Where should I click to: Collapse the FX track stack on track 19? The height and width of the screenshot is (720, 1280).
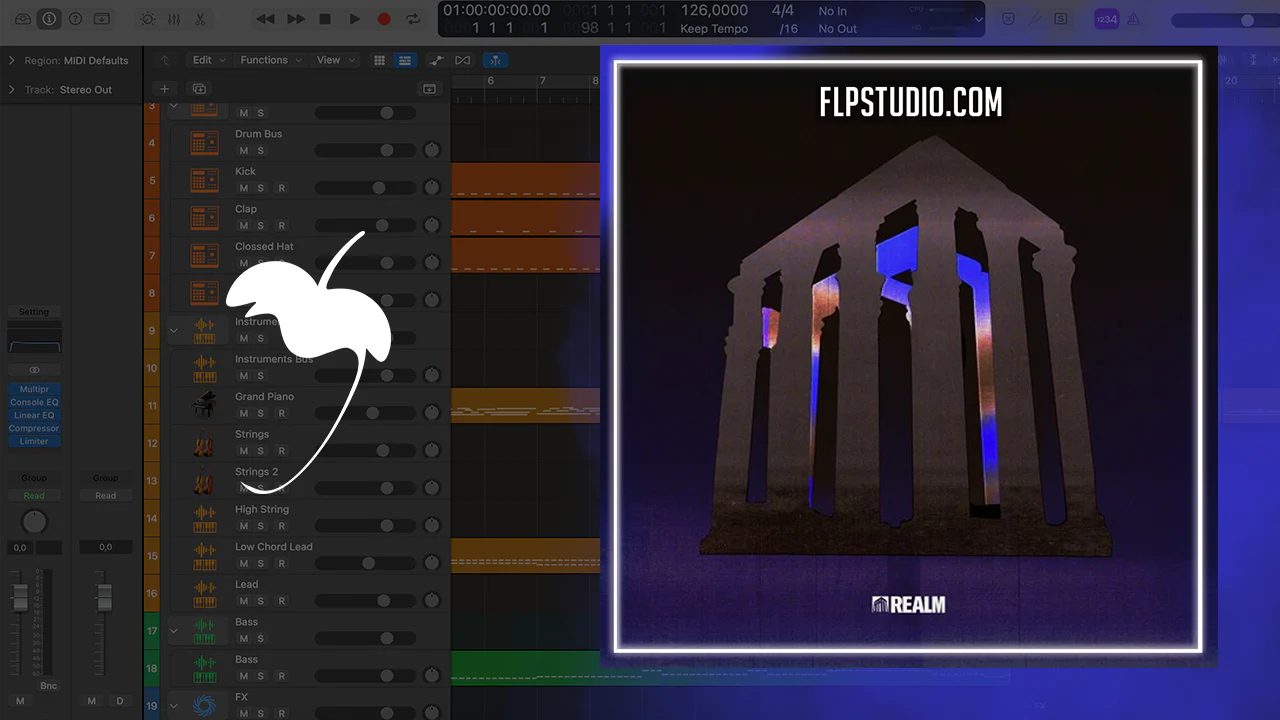tap(174, 706)
